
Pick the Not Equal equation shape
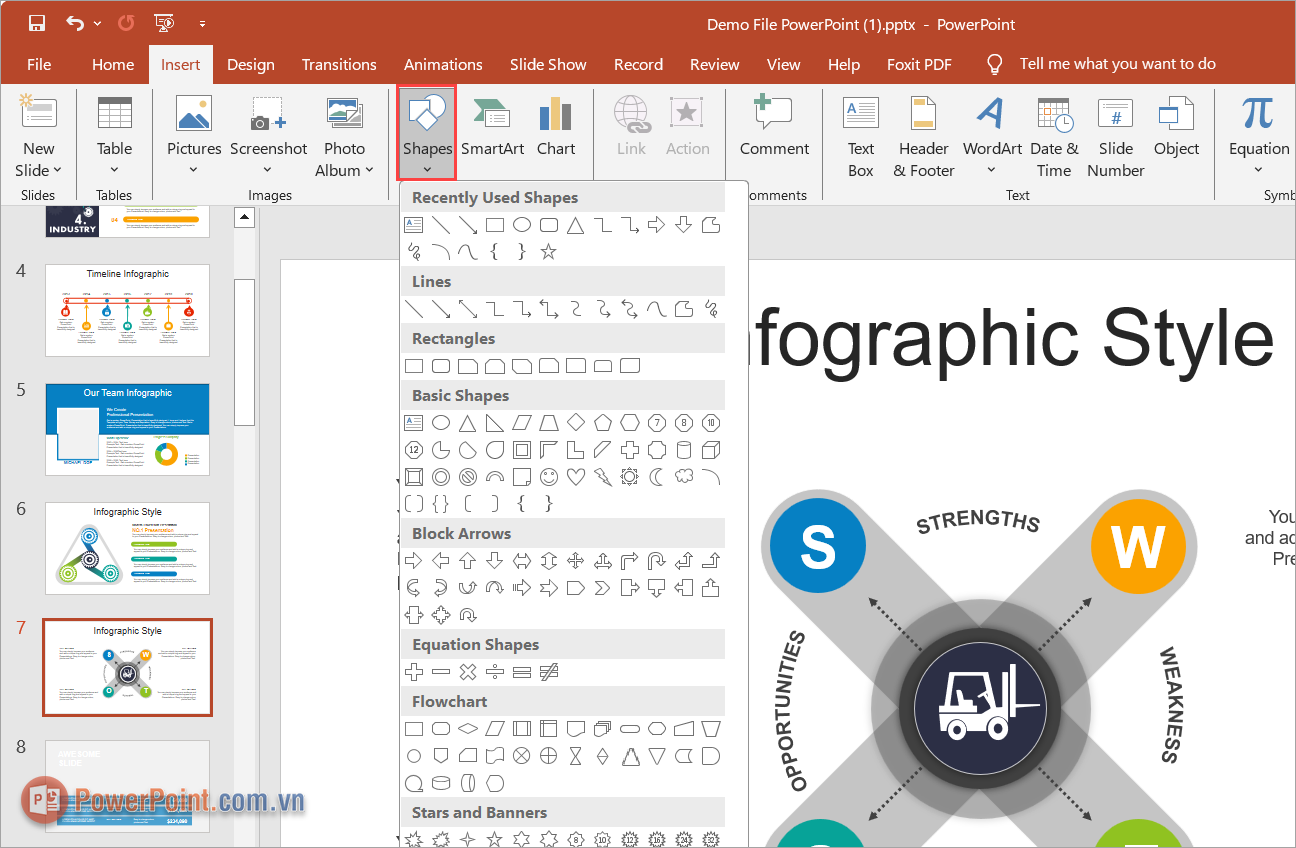pyautogui.click(x=549, y=672)
